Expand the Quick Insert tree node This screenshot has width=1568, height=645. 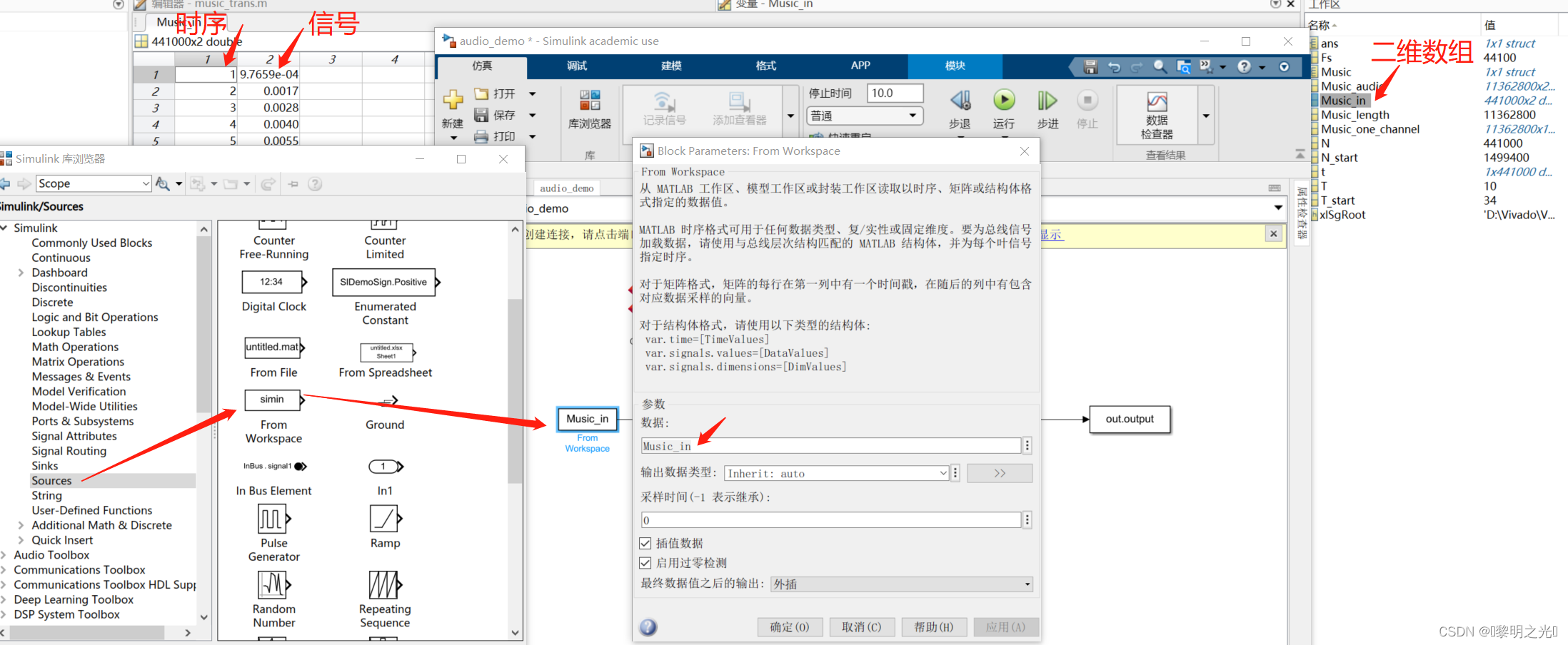pos(21,540)
